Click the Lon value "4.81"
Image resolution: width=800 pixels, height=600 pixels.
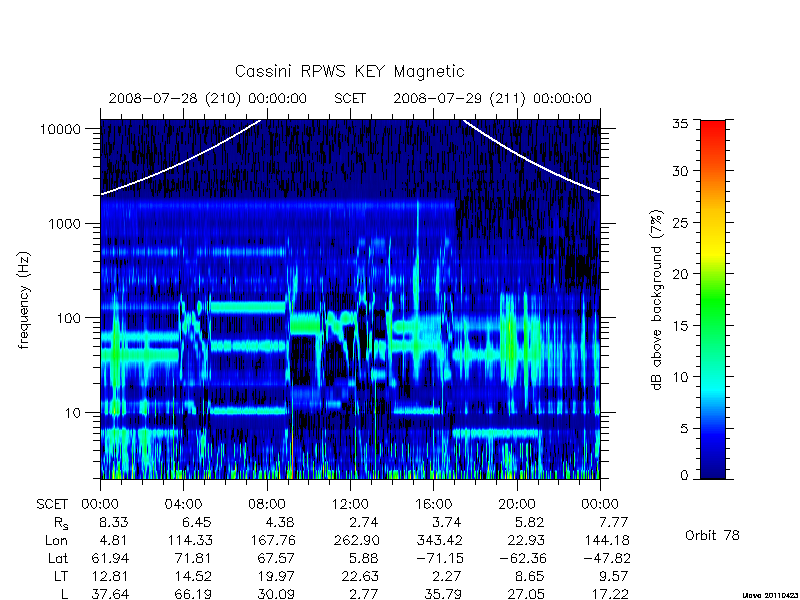tap(113, 540)
